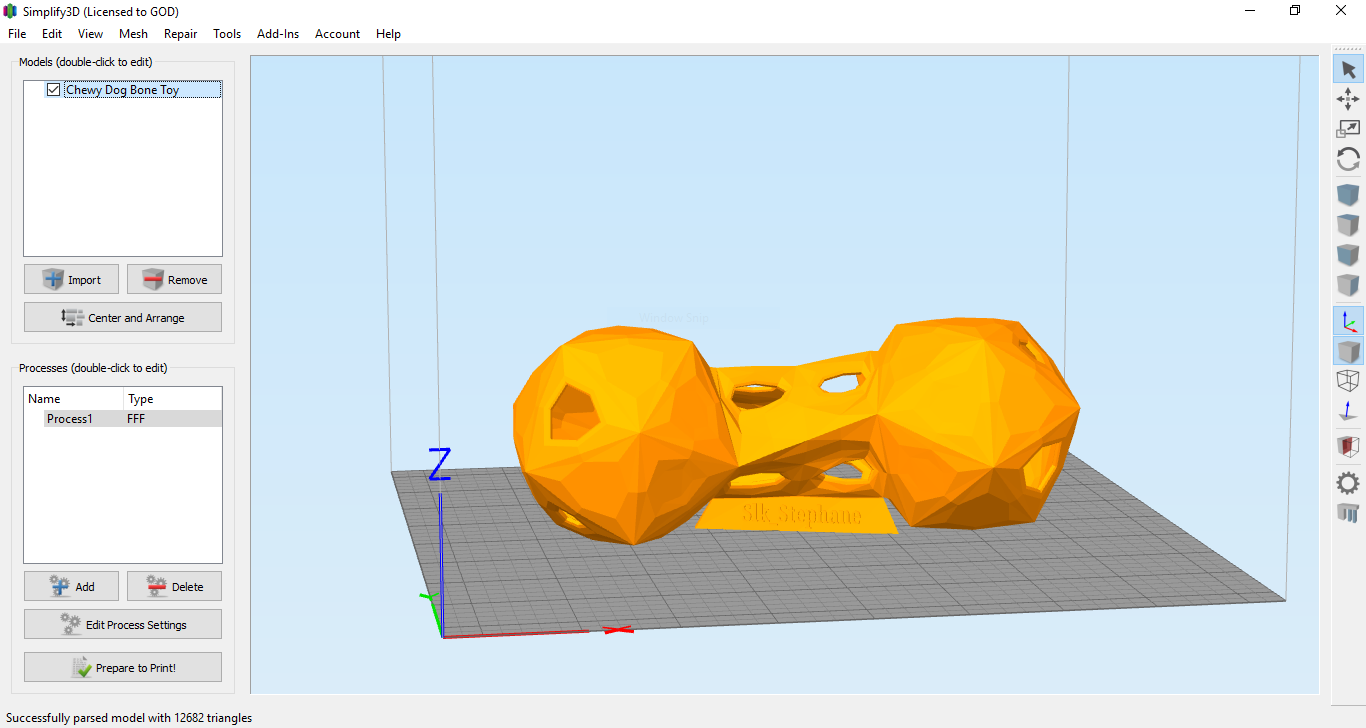Toggle coordinate axes display icon
The image size is (1366, 728).
point(1348,321)
